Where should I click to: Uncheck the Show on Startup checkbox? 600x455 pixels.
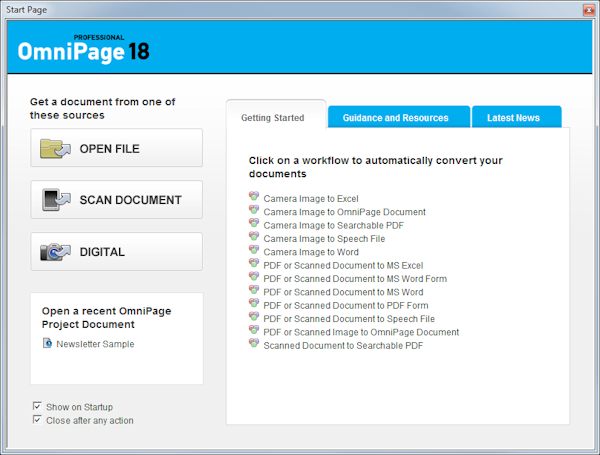point(37,406)
